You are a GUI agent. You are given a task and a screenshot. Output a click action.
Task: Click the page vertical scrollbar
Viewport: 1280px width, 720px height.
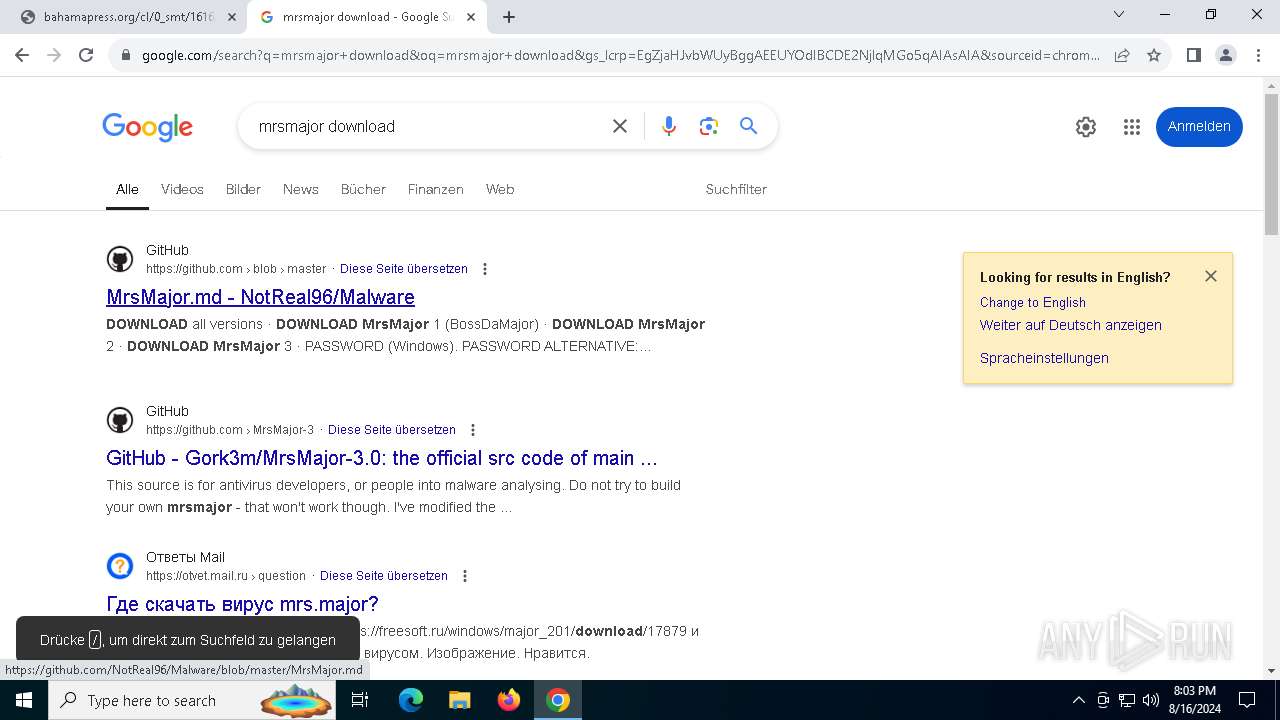1271,164
